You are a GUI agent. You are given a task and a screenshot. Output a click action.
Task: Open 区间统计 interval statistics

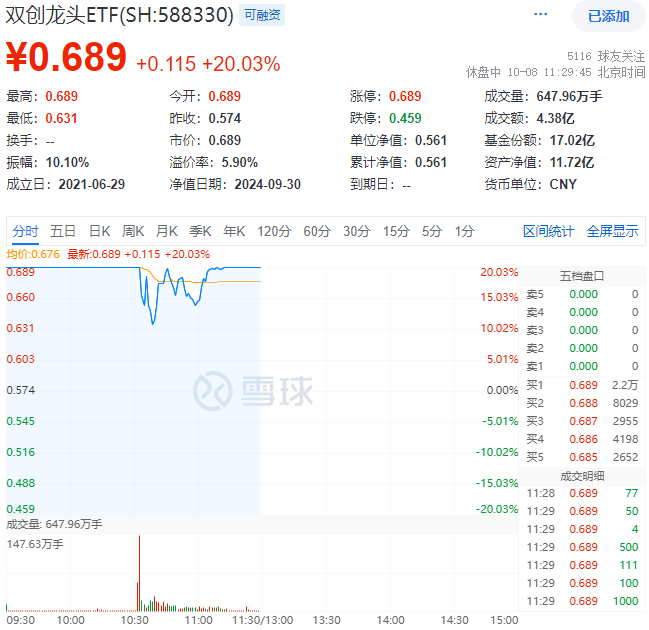(x=548, y=231)
